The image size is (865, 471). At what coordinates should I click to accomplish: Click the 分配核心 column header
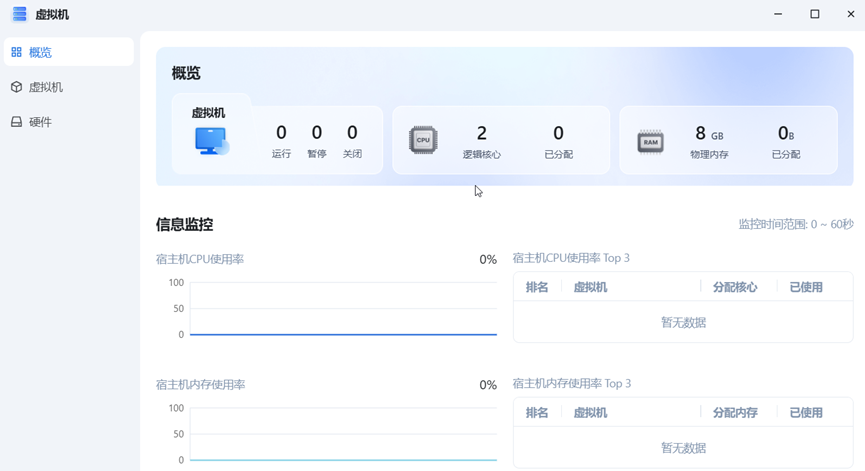pyautogui.click(x=735, y=287)
